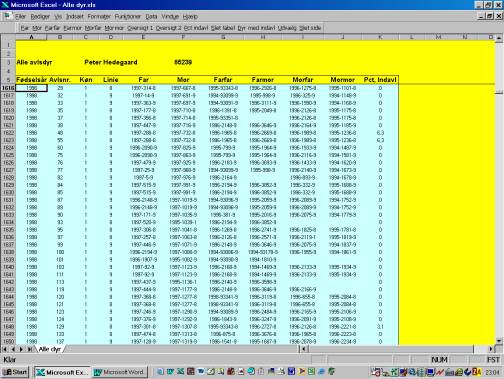The height and width of the screenshot is (379, 504).
Task: Click the Far column heading cell
Action: point(143,80)
